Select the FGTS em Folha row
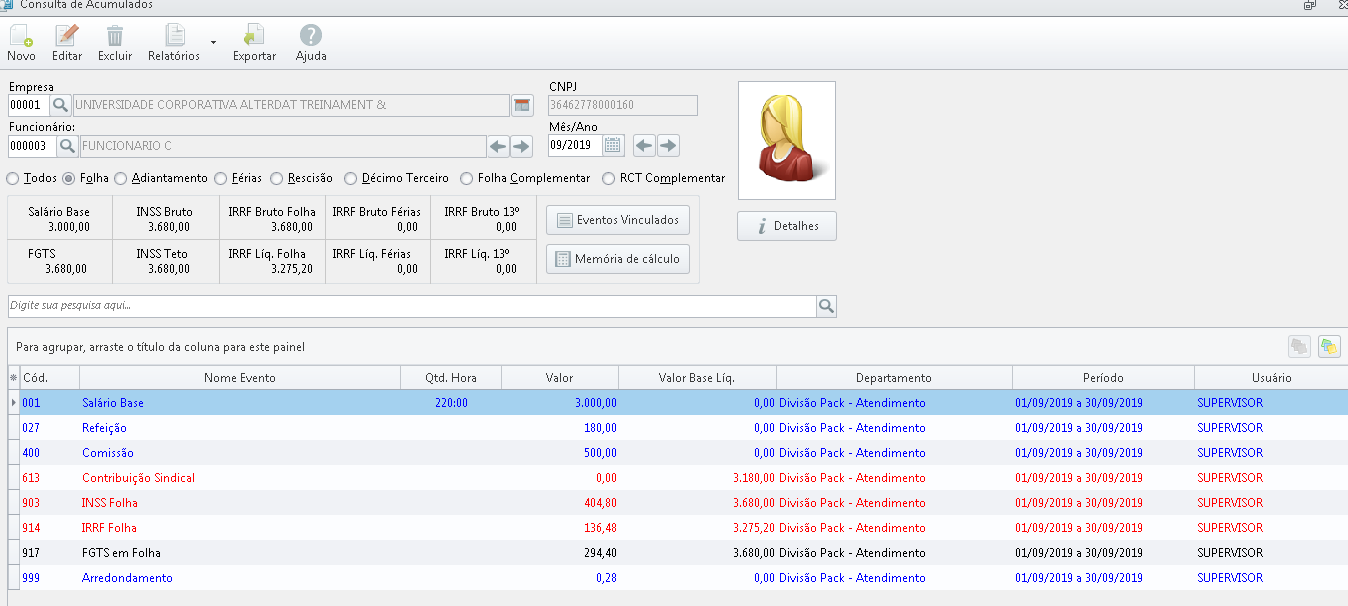 [x=677, y=553]
